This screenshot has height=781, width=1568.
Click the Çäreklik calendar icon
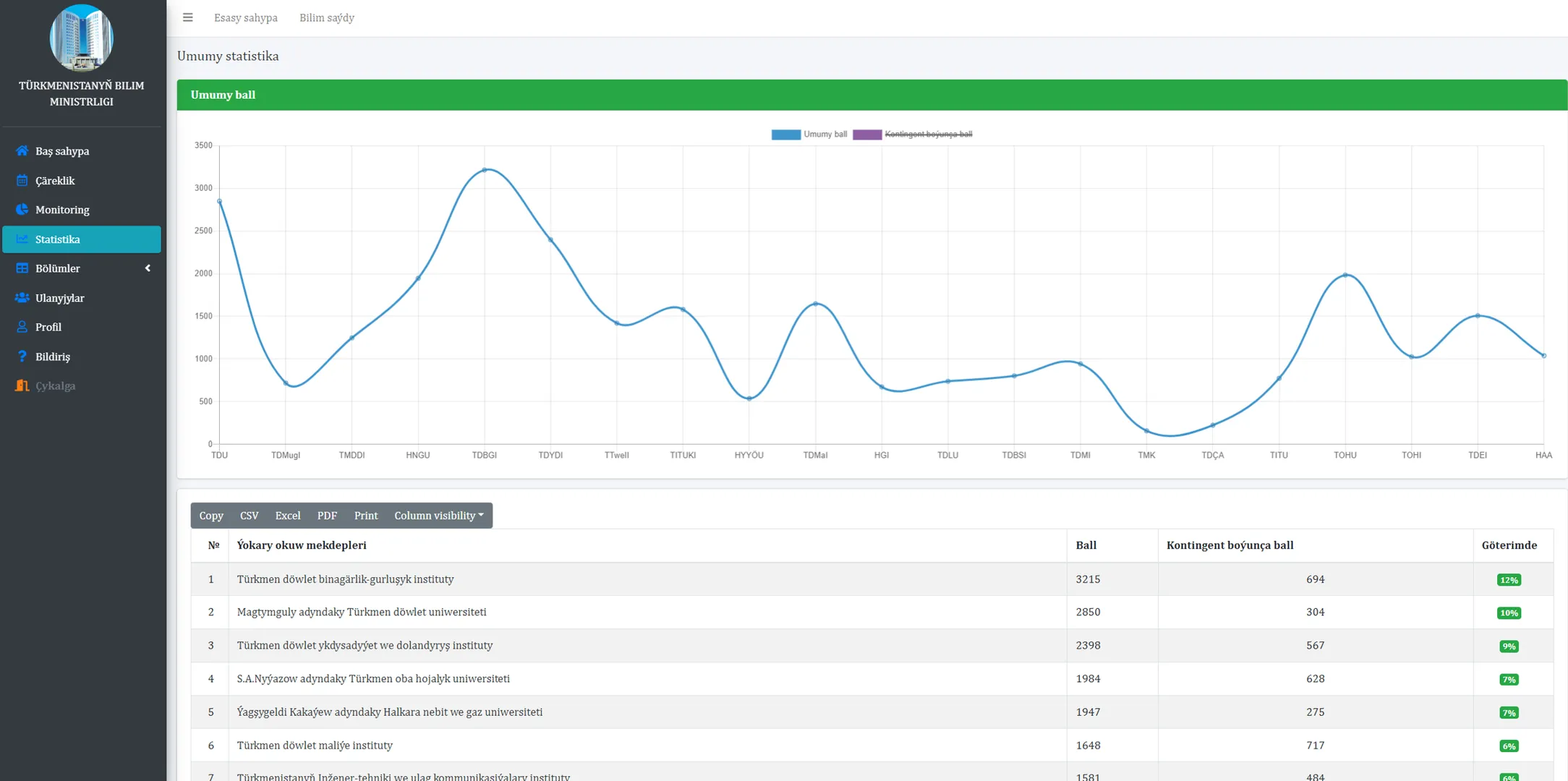point(22,181)
